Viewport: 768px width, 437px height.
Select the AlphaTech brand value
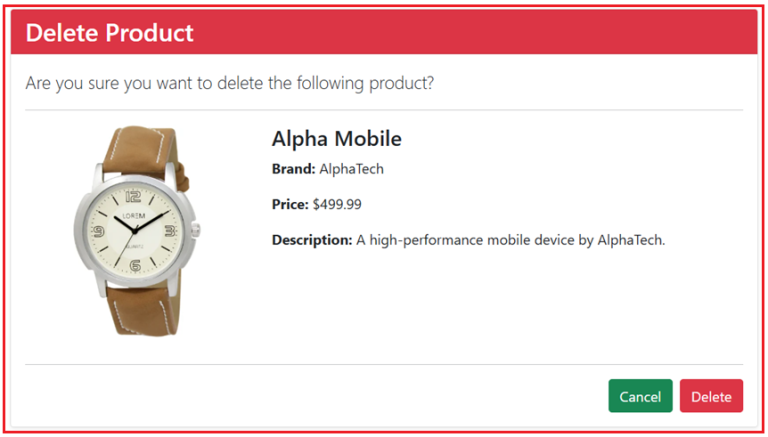pyautogui.click(x=351, y=169)
